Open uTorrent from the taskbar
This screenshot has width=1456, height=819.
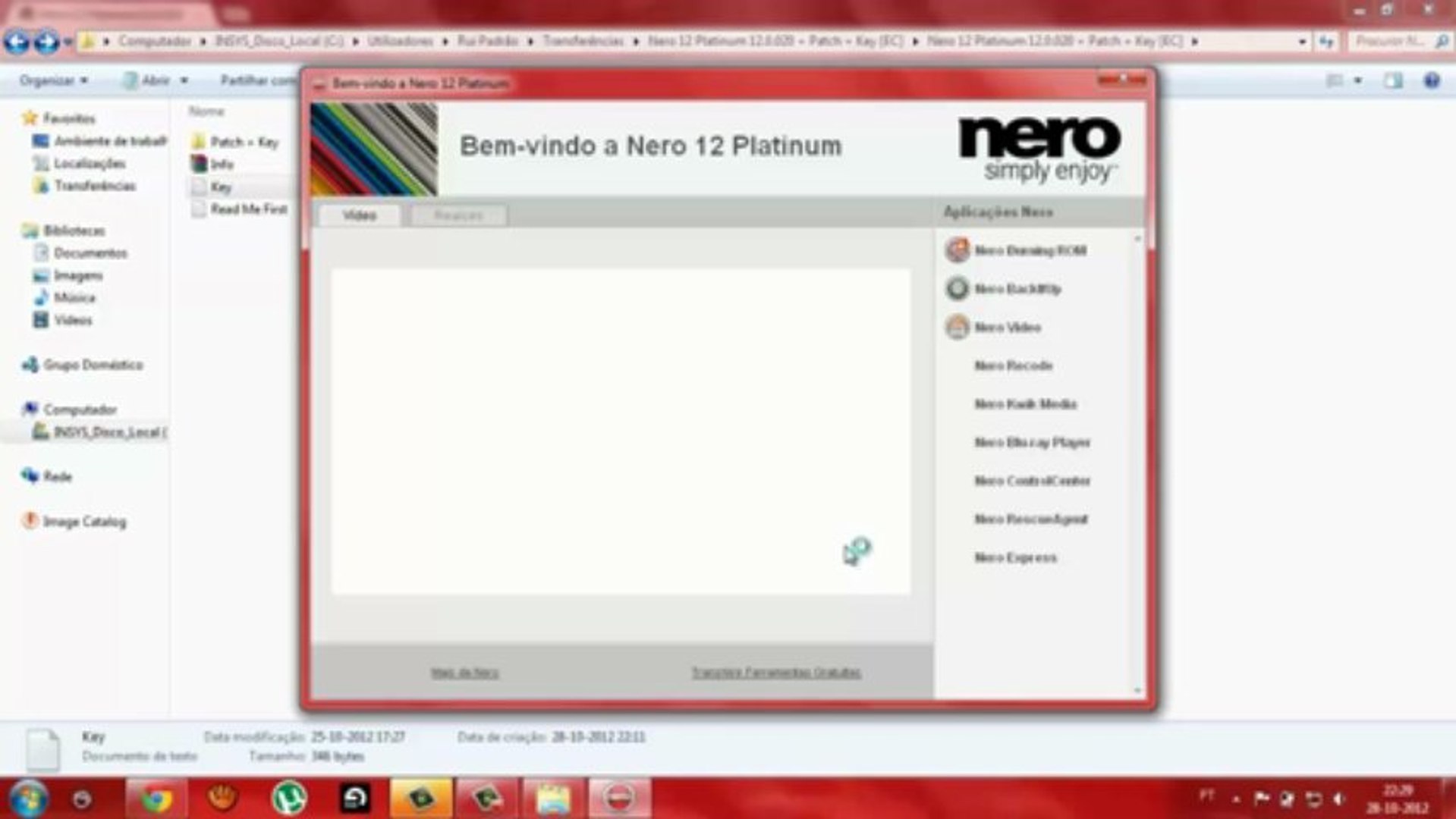coord(289,799)
